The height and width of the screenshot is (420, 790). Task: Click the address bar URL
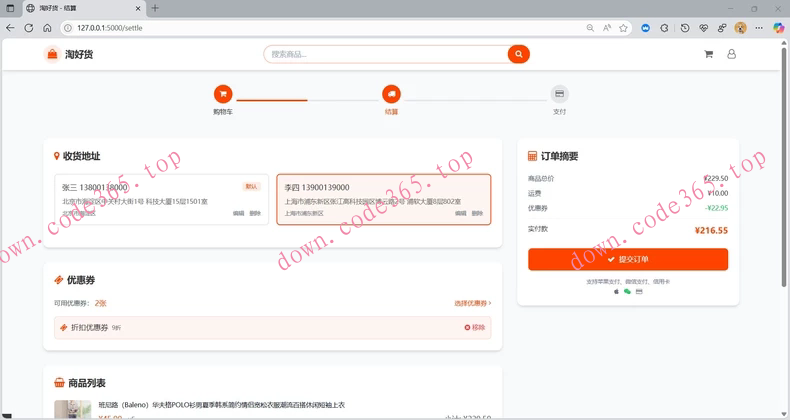pyautogui.click(x=110, y=28)
